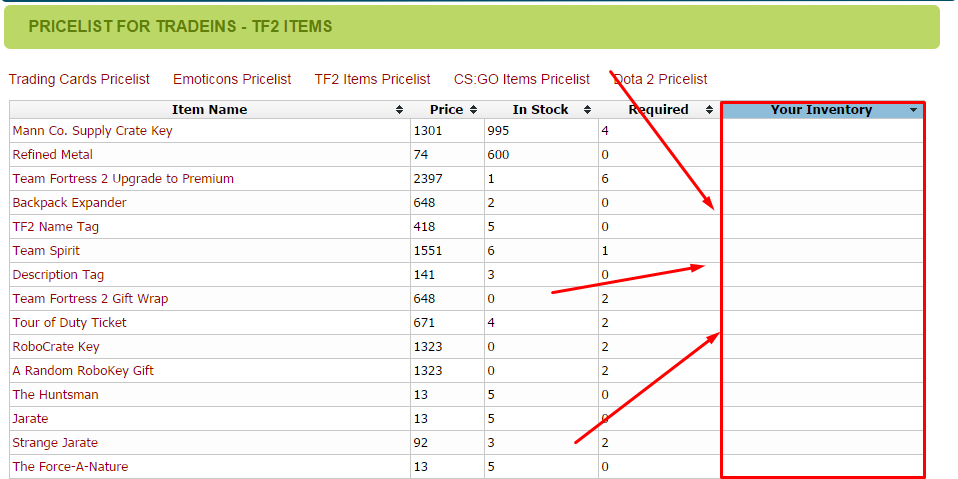Open Dota 2 Pricelist link
The image size is (958, 479).
point(660,79)
